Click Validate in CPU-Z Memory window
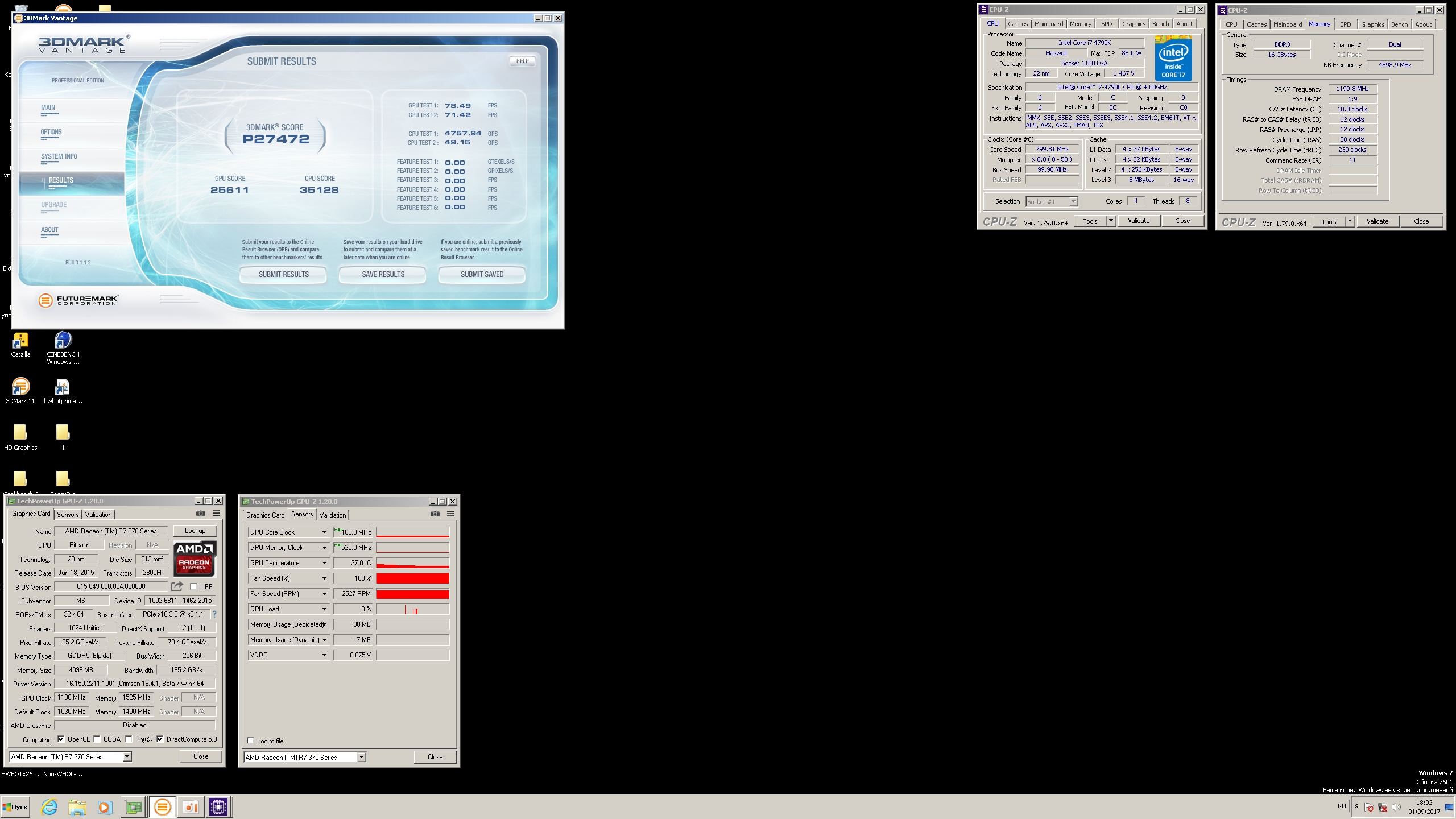 pyautogui.click(x=1378, y=221)
